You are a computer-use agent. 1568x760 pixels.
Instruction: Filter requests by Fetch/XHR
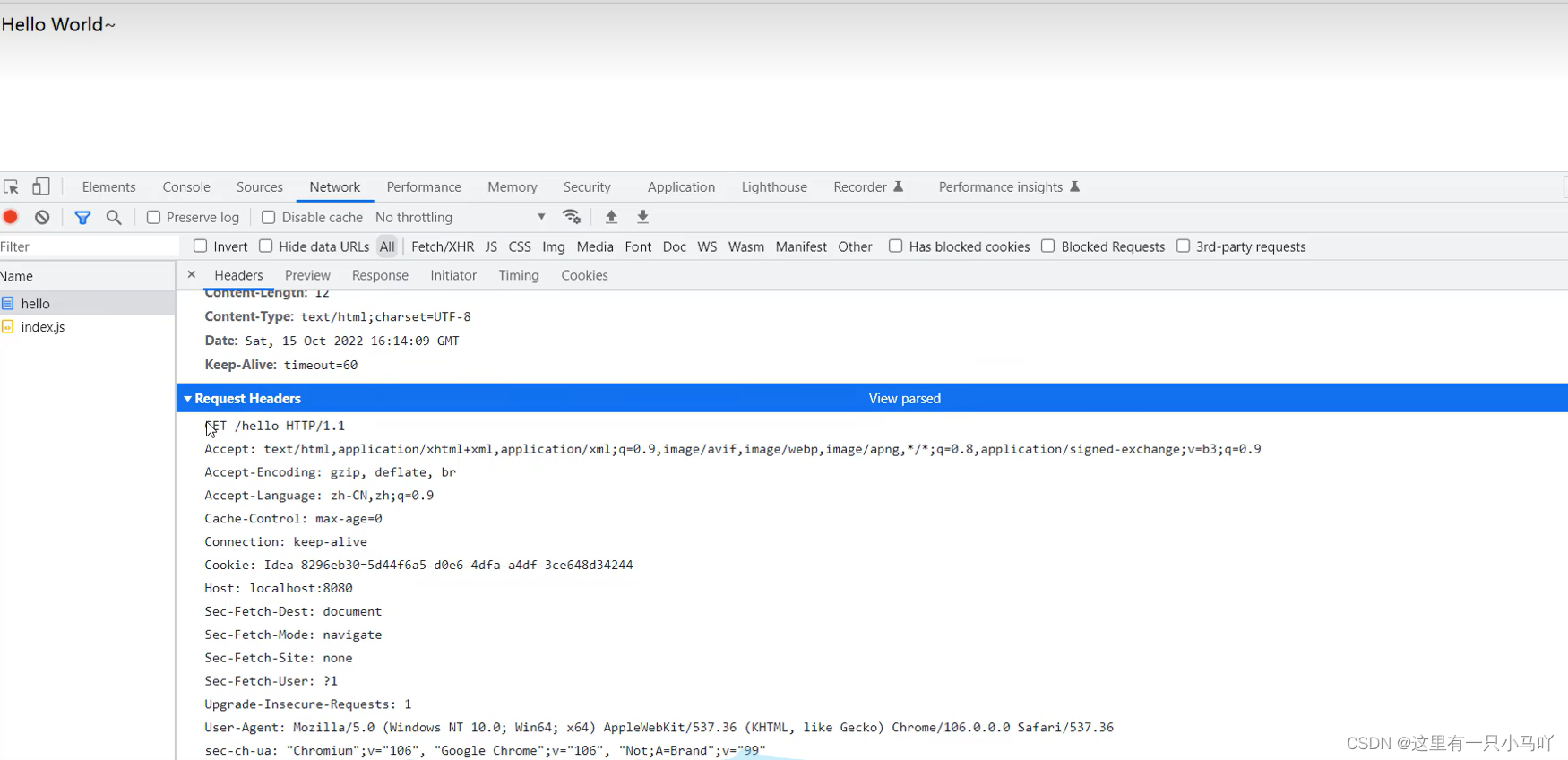tap(443, 246)
